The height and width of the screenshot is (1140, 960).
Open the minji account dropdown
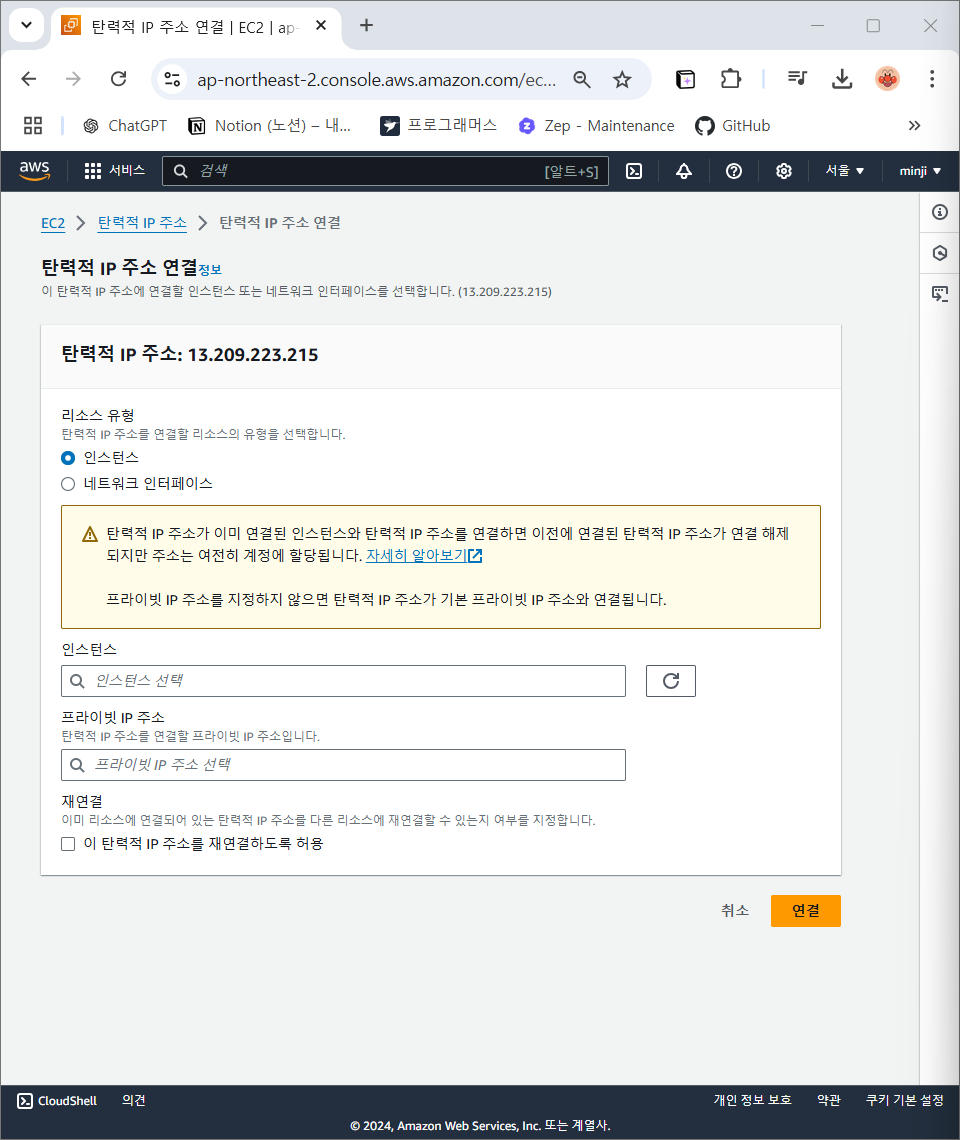920,171
